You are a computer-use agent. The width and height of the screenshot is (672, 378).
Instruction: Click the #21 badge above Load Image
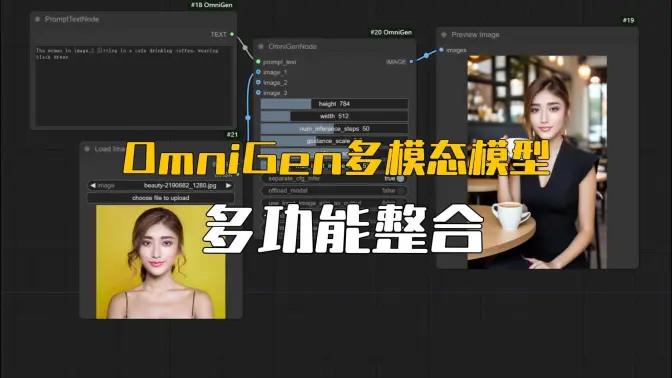point(232,135)
